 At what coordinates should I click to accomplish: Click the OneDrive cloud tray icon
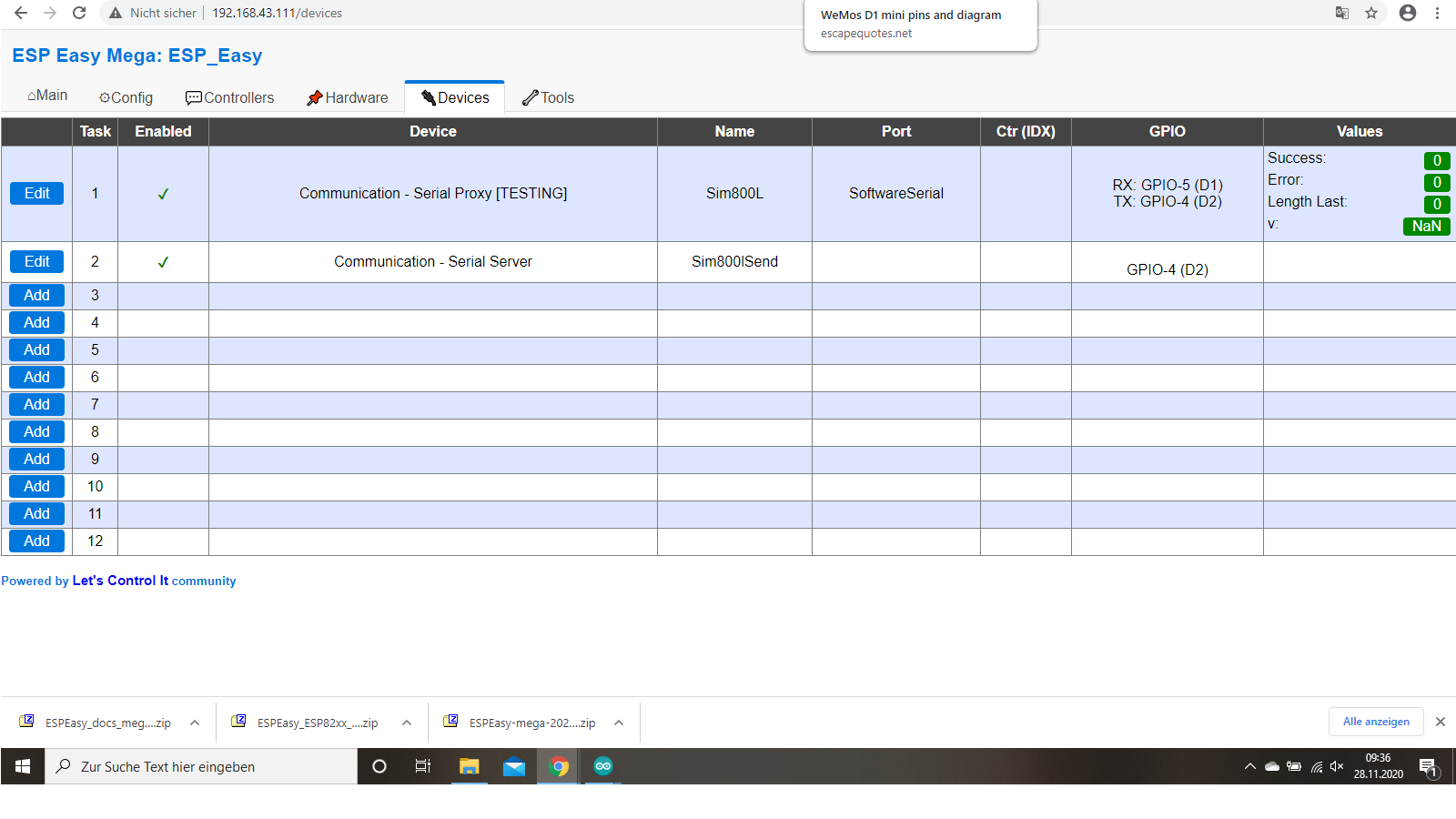(x=1272, y=766)
